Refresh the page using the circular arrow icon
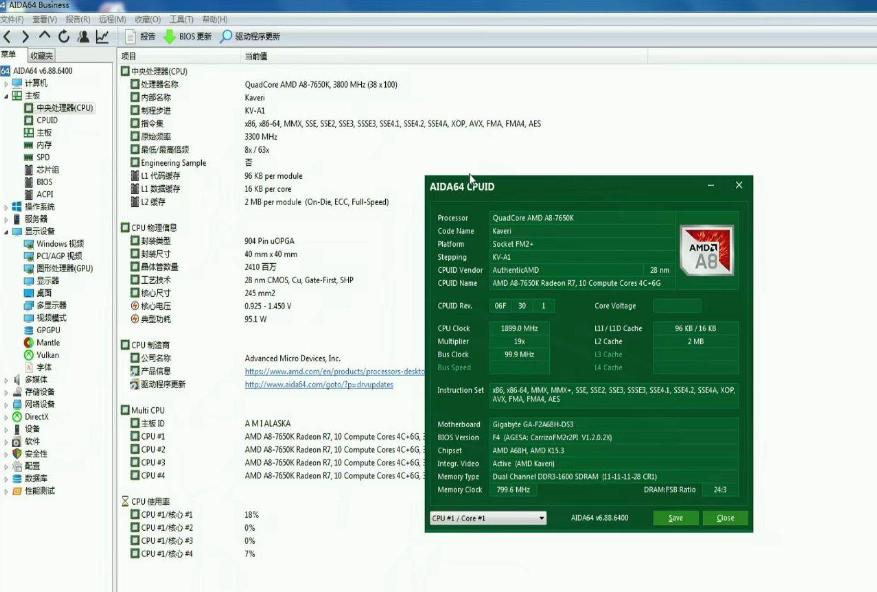 pyautogui.click(x=64, y=37)
